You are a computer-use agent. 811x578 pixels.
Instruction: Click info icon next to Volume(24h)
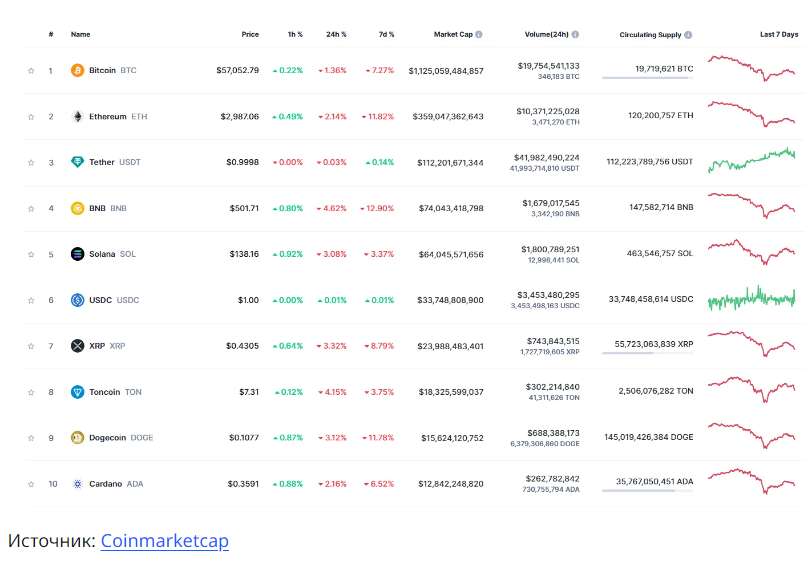pyautogui.click(x=575, y=35)
